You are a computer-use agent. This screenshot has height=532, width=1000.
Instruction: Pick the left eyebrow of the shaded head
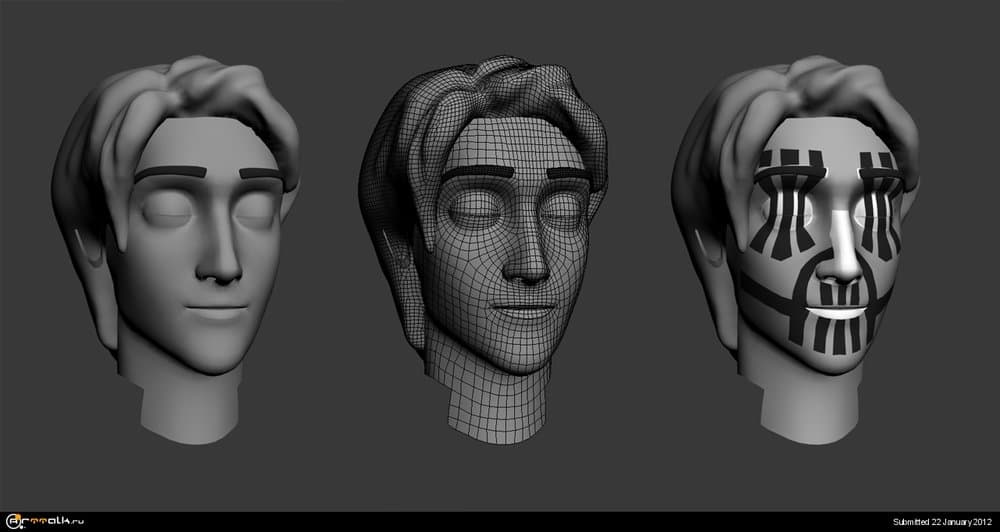169,173
